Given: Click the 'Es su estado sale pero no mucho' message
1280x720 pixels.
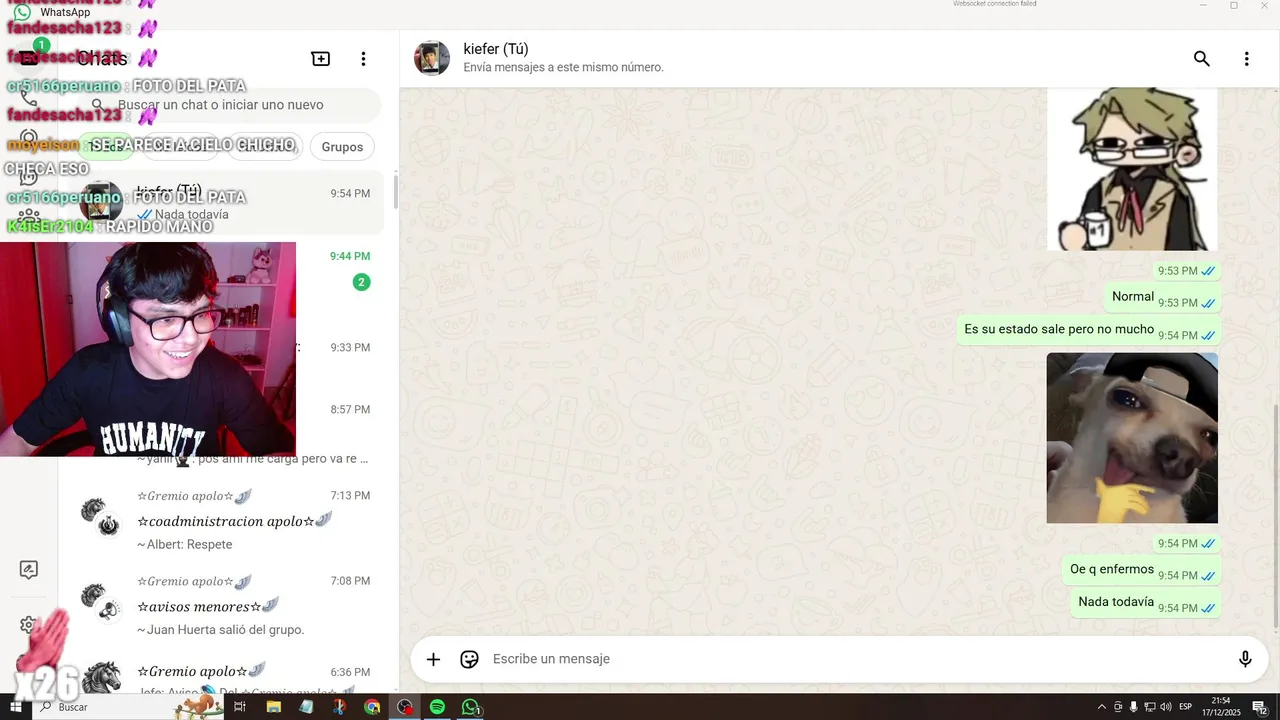Looking at the screenshot, I should [x=1088, y=330].
